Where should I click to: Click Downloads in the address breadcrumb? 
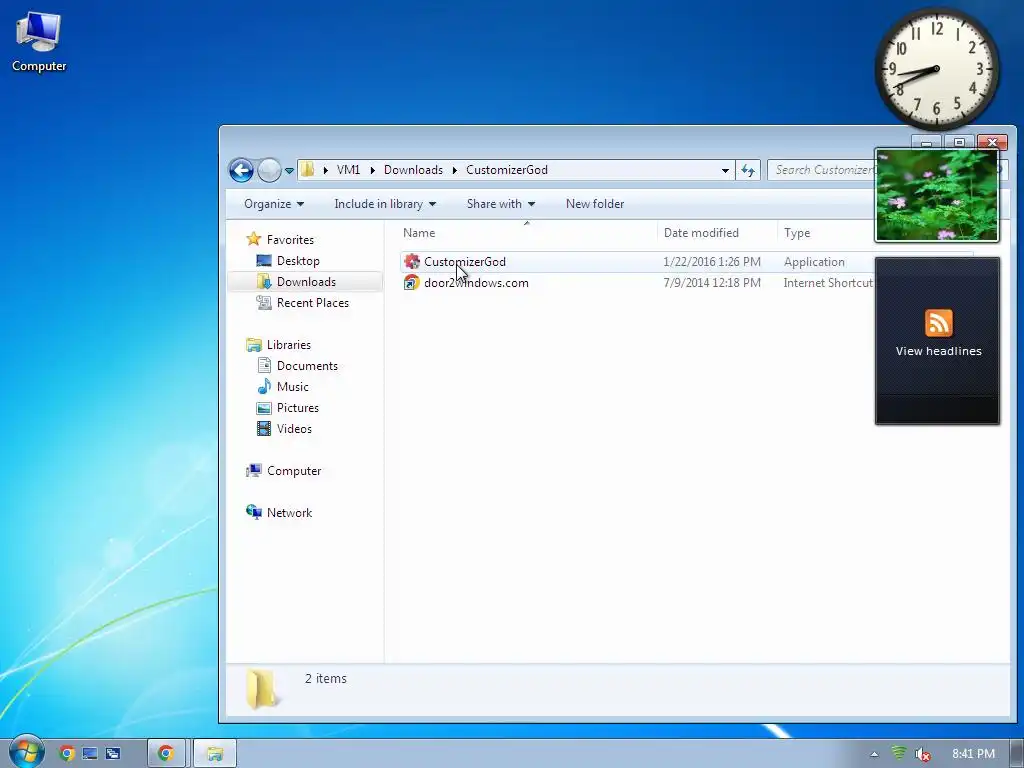pyautogui.click(x=413, y=170)
